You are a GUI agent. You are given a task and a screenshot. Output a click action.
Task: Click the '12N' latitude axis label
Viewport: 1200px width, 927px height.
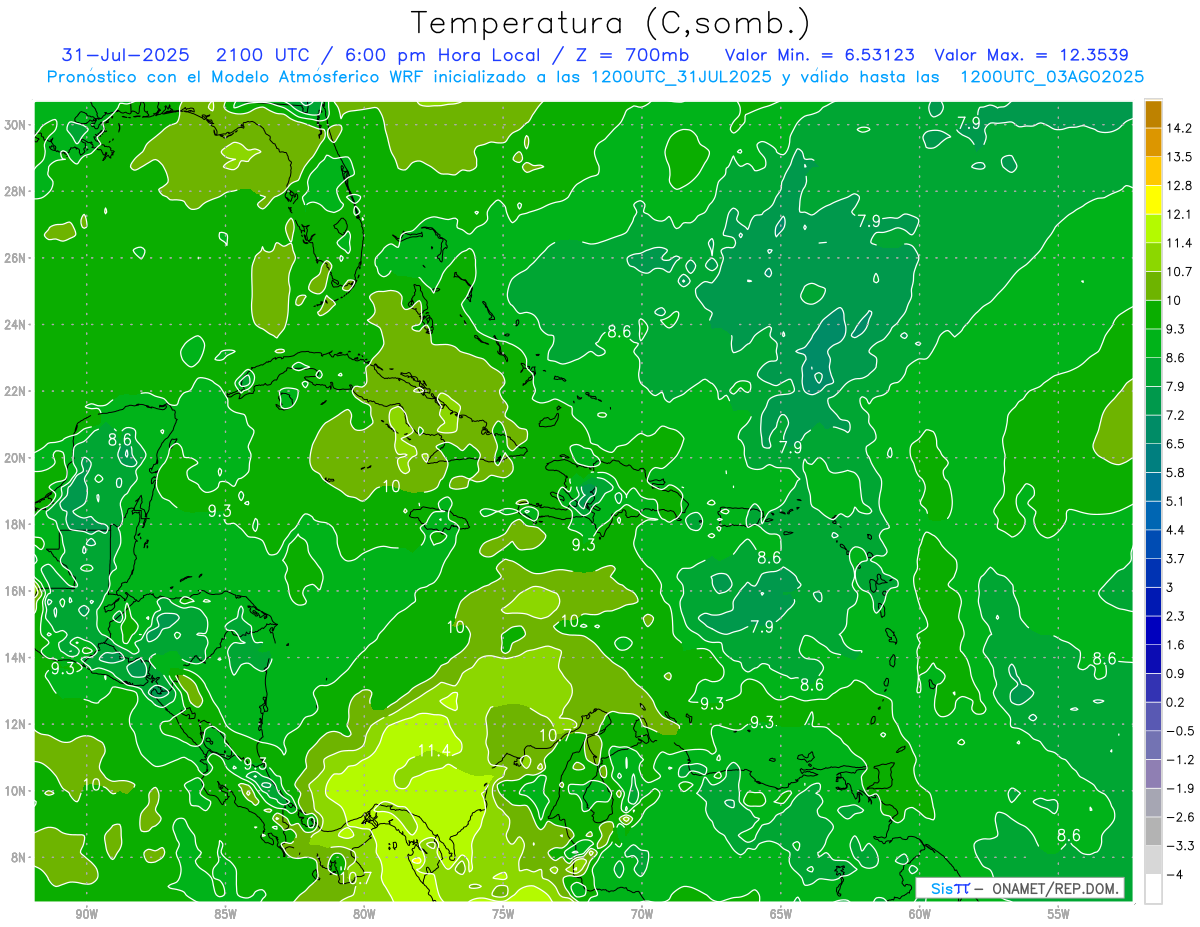point(16,724)
